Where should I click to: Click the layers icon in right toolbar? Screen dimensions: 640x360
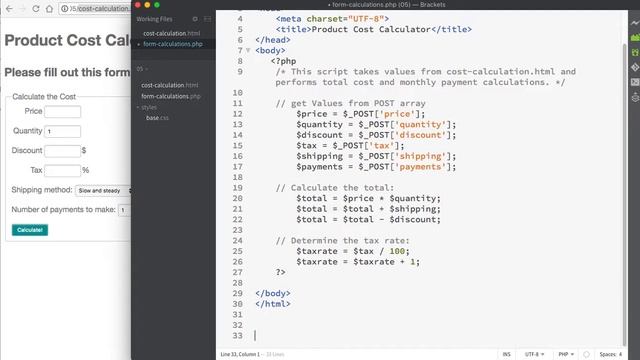pos(635,97)
